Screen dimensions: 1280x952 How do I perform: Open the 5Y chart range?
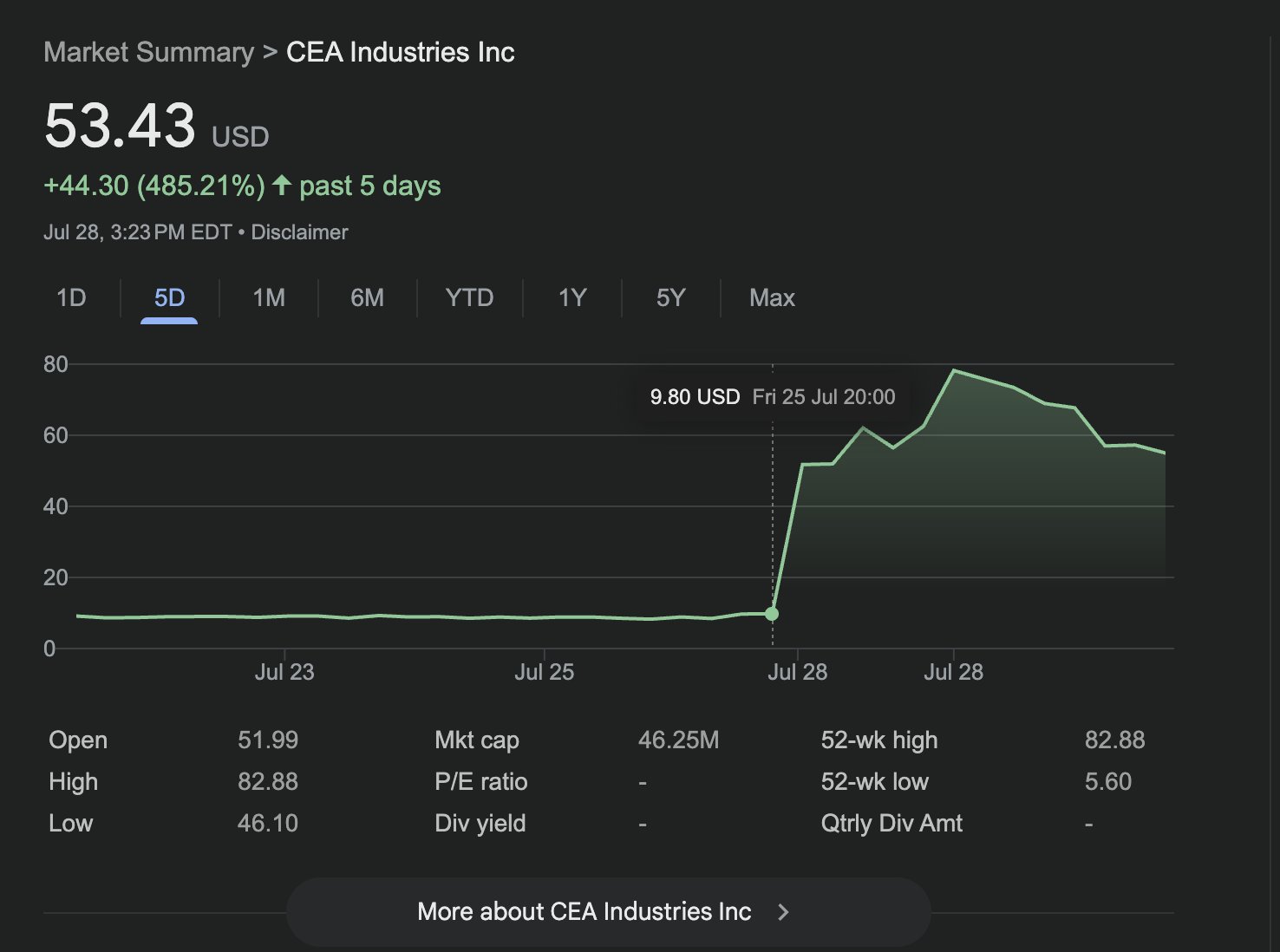[x=670, y=298]
